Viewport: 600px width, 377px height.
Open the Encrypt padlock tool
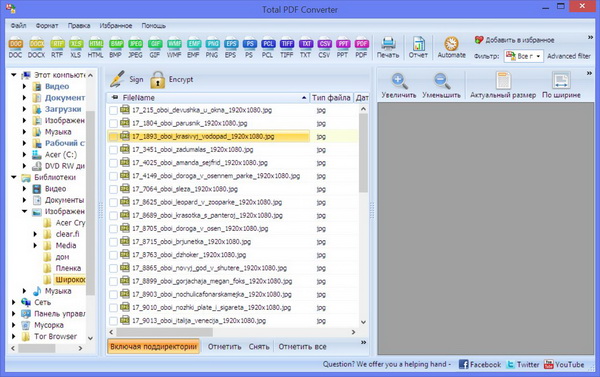point(171,79)
